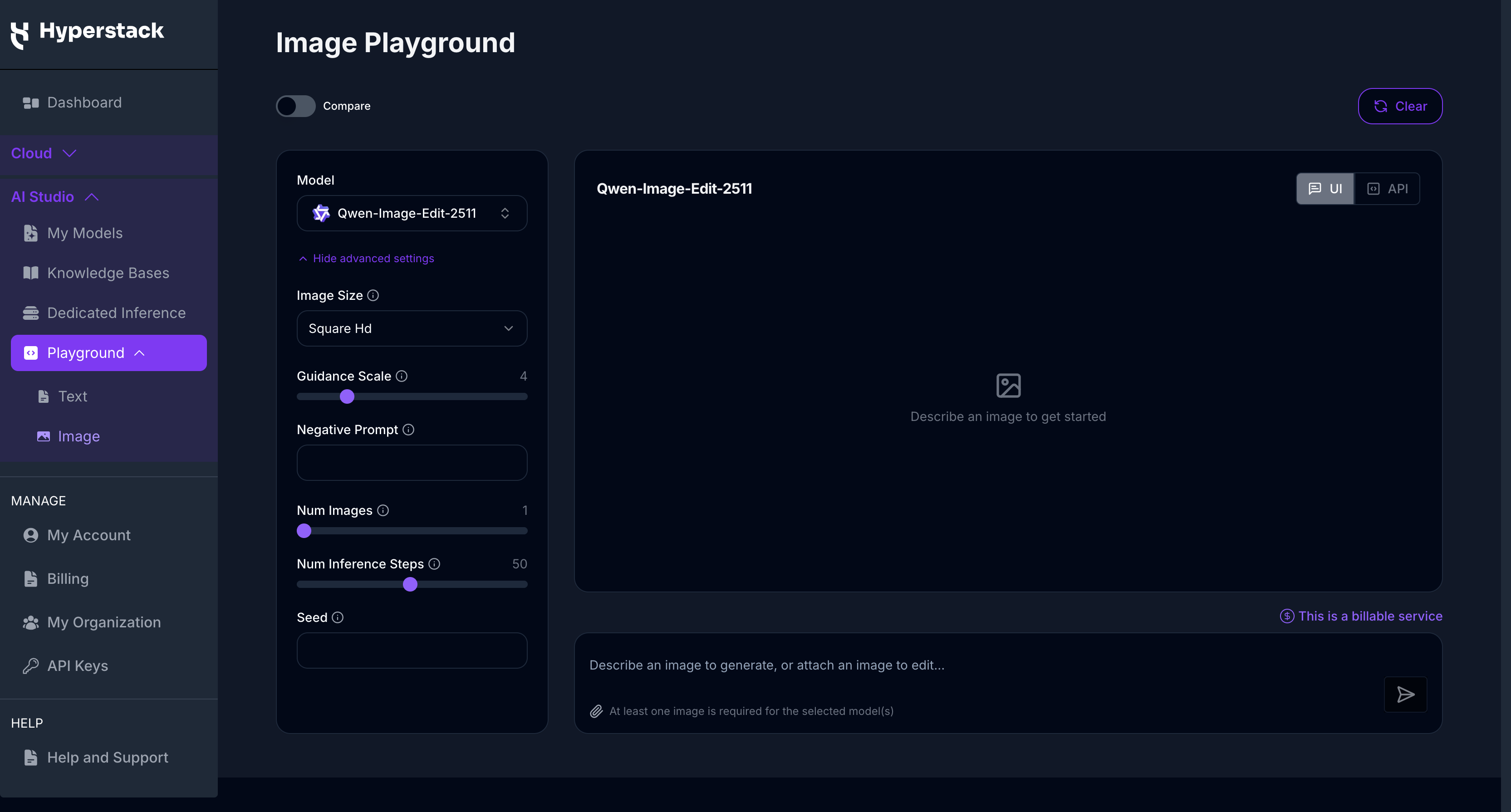Adjust the Guidance Scale slider handle
The image size is (1511, 812).
347,397
